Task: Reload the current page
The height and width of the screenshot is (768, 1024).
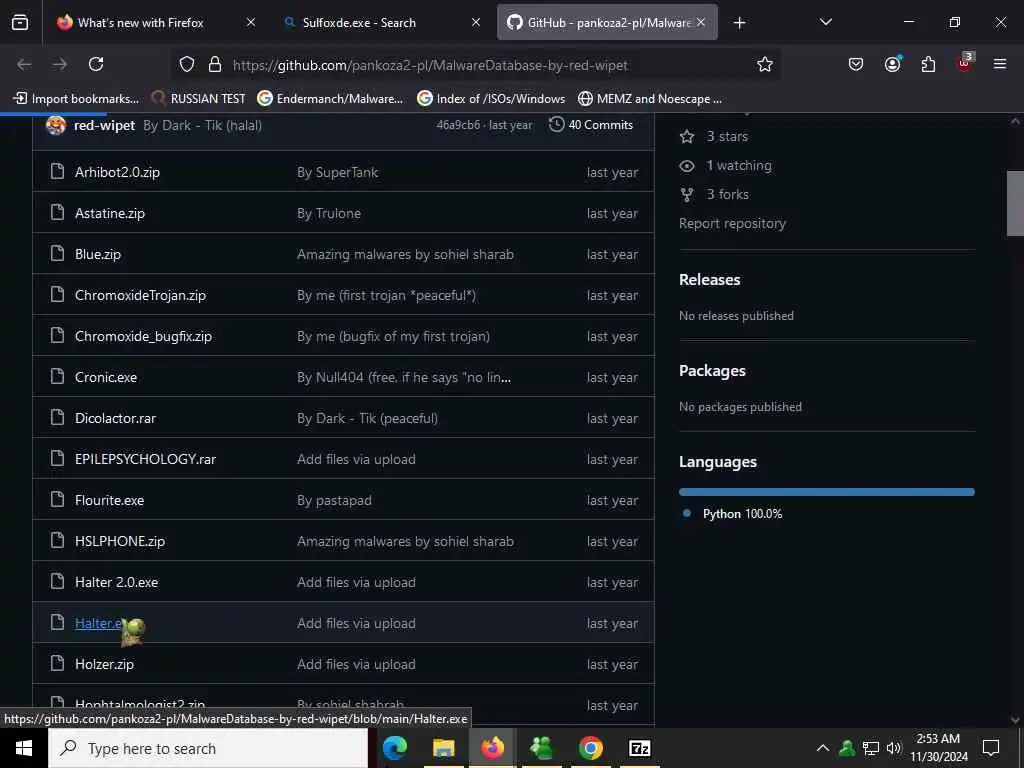Action: point(96,64)
